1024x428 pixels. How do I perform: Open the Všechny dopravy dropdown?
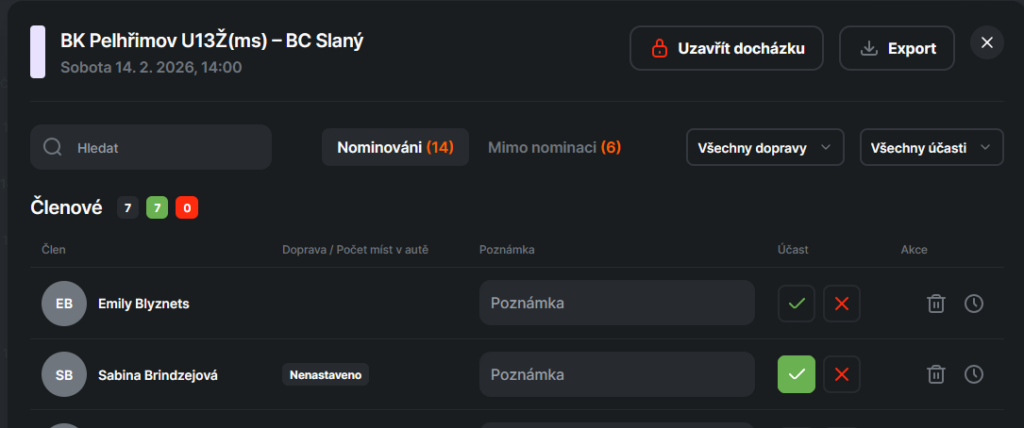tap(765, 147)
